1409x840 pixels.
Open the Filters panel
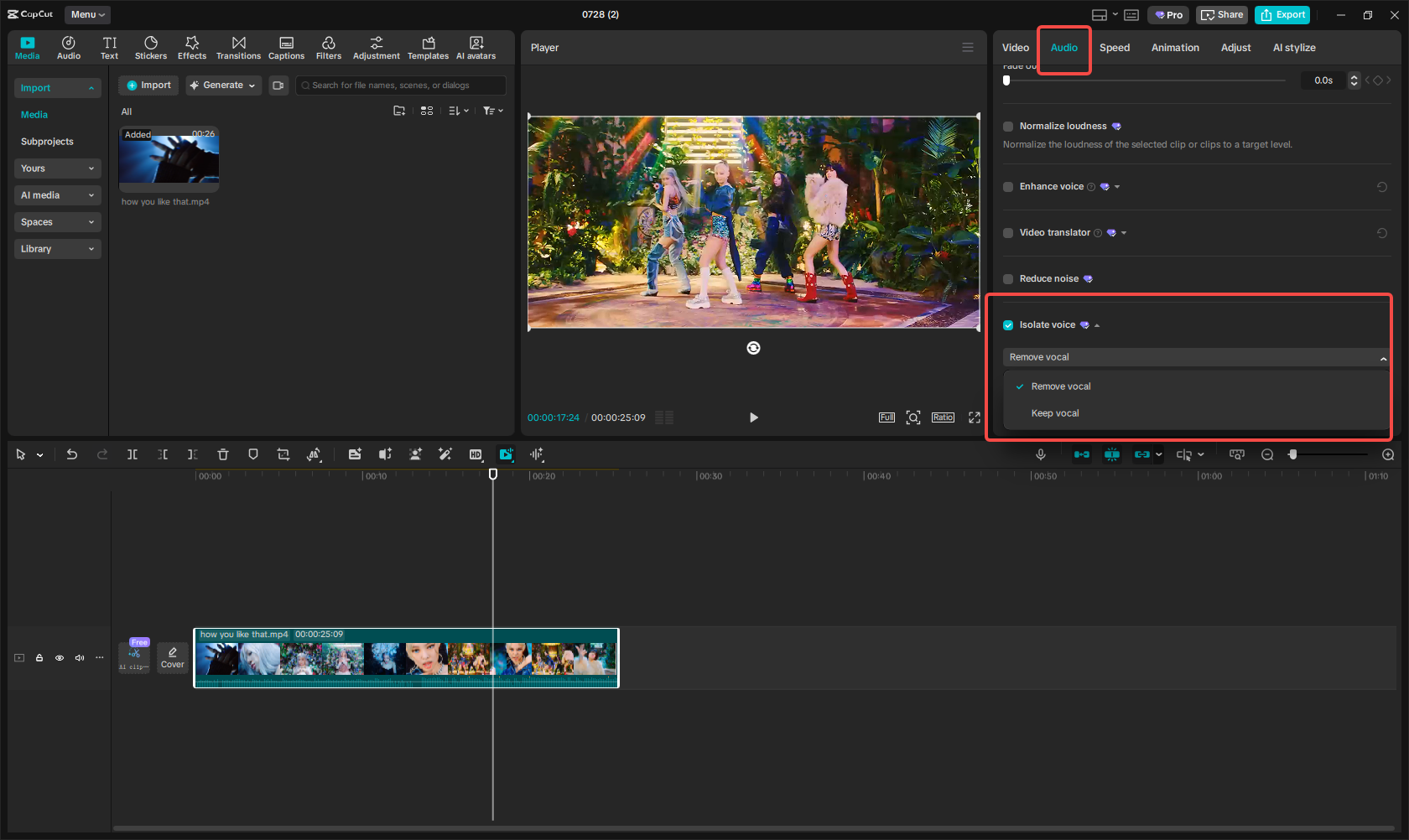[328, 48]
